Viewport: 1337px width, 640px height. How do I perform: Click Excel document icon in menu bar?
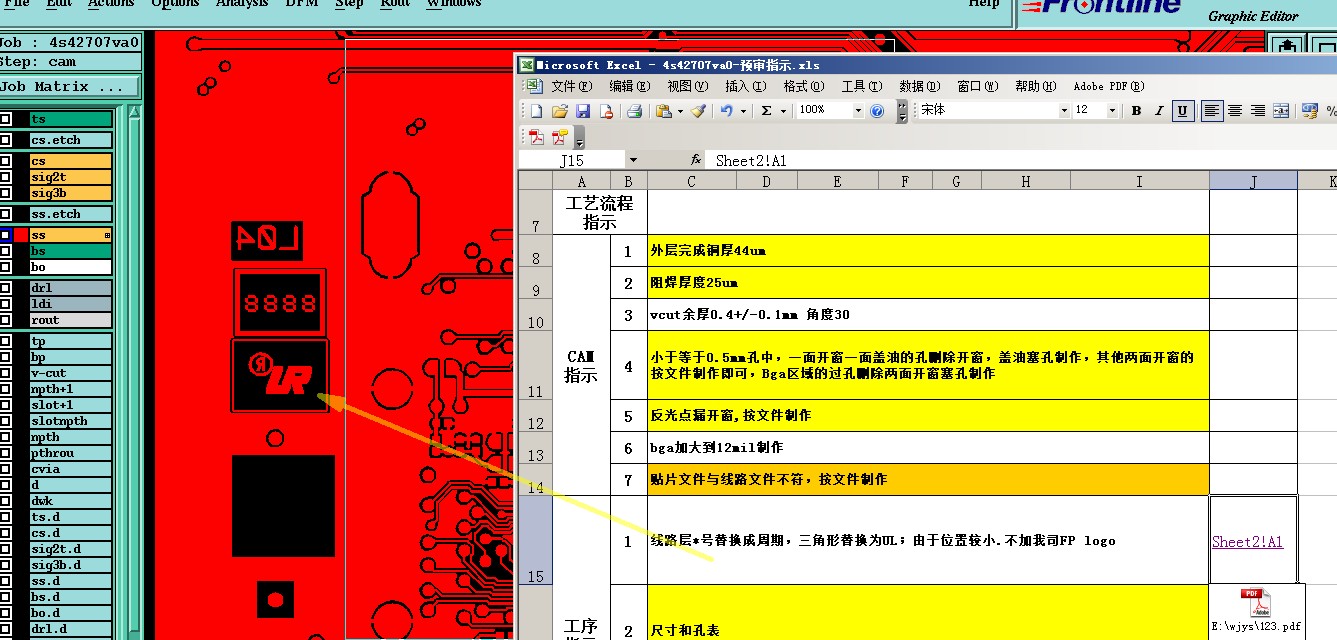(536, 86)
